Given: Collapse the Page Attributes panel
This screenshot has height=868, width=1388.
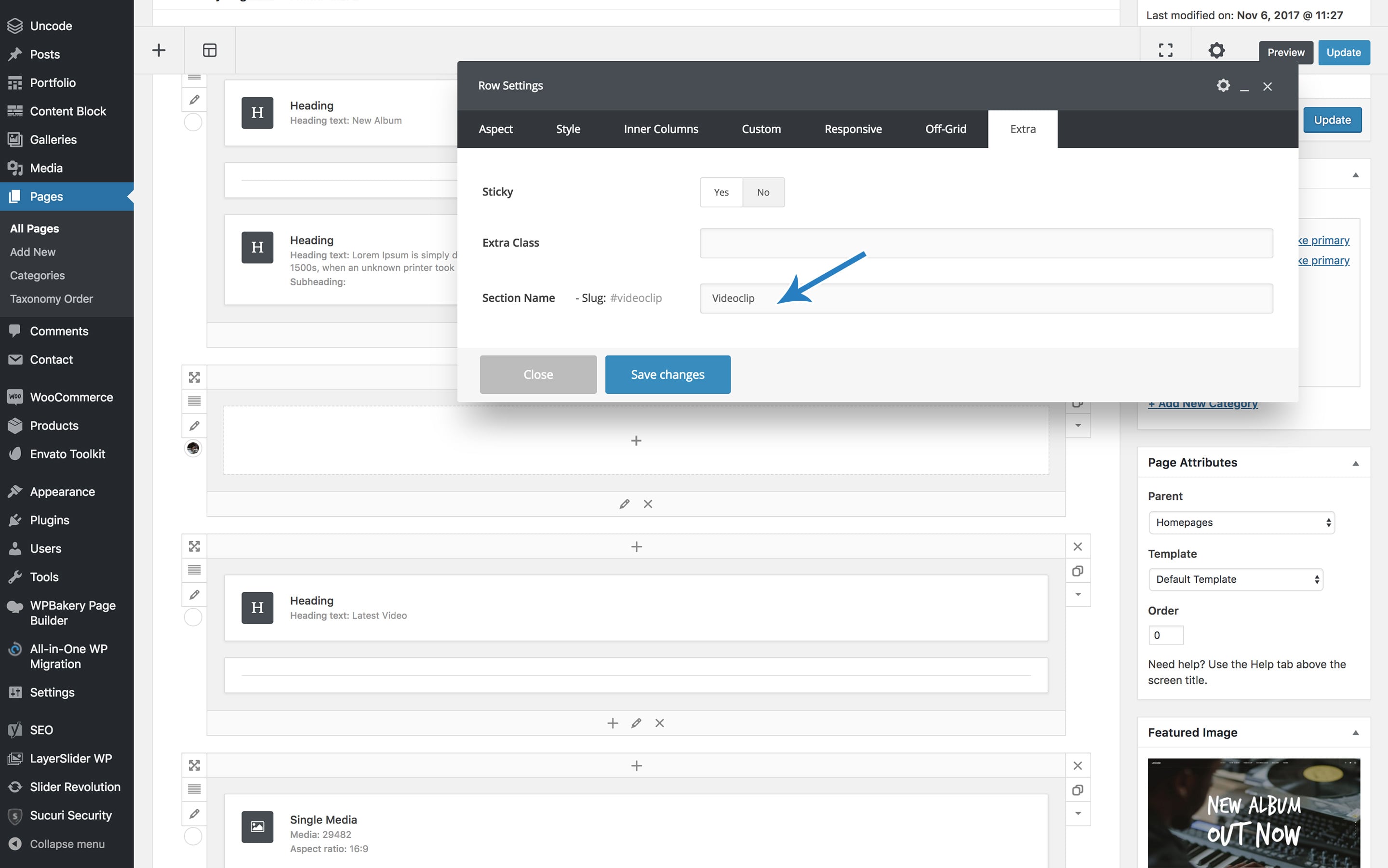Looking at the screenshot, I should tap(1355, 463).
